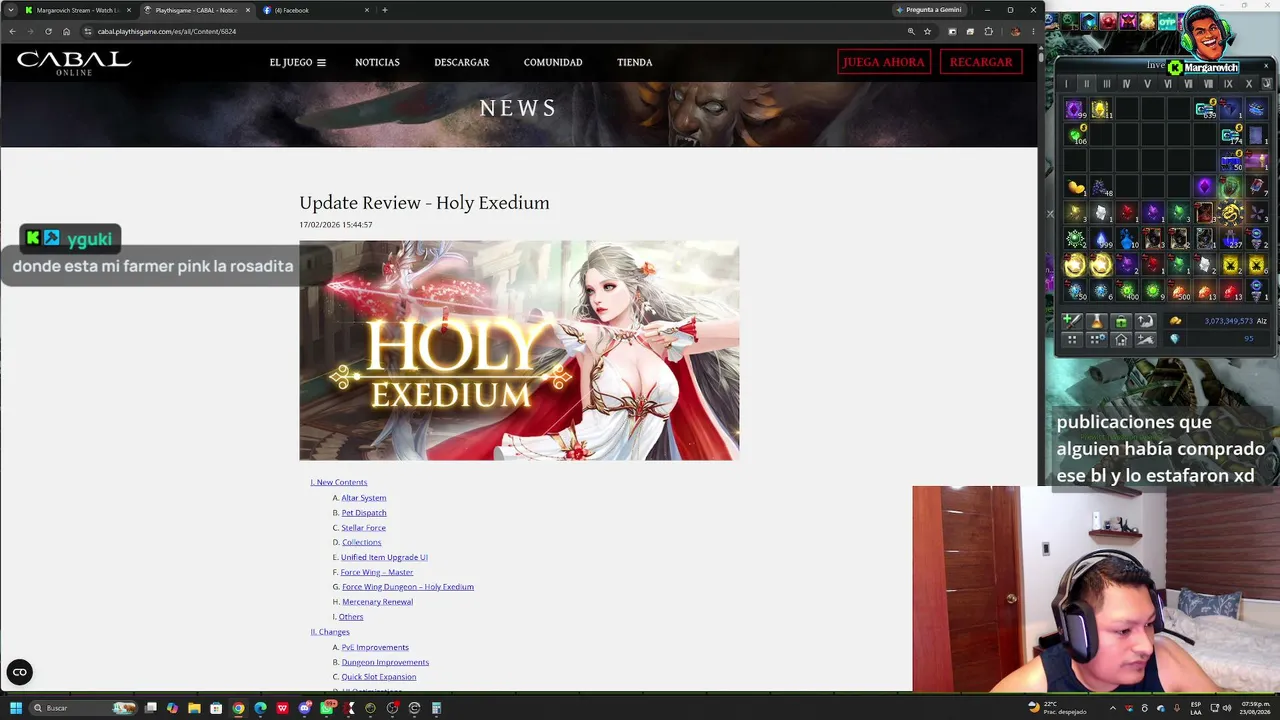1280x720 pixels.
Task: Click the browser home button
Action: pyautogui.click(x=67, y=31)
